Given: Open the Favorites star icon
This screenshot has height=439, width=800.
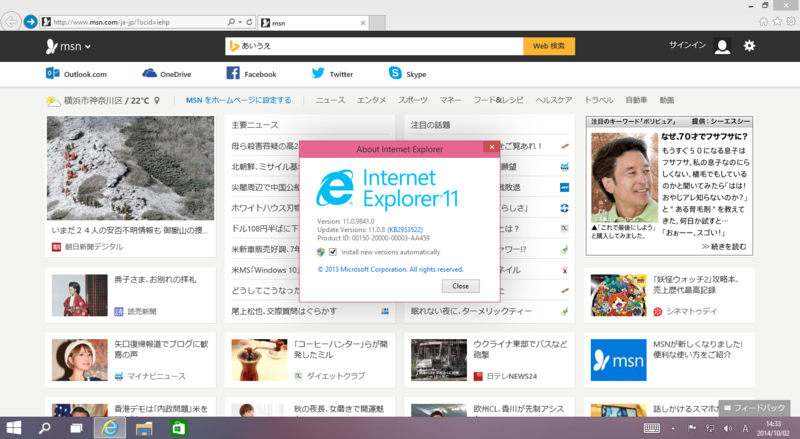Looking at the screenshot, I should 777,21.
